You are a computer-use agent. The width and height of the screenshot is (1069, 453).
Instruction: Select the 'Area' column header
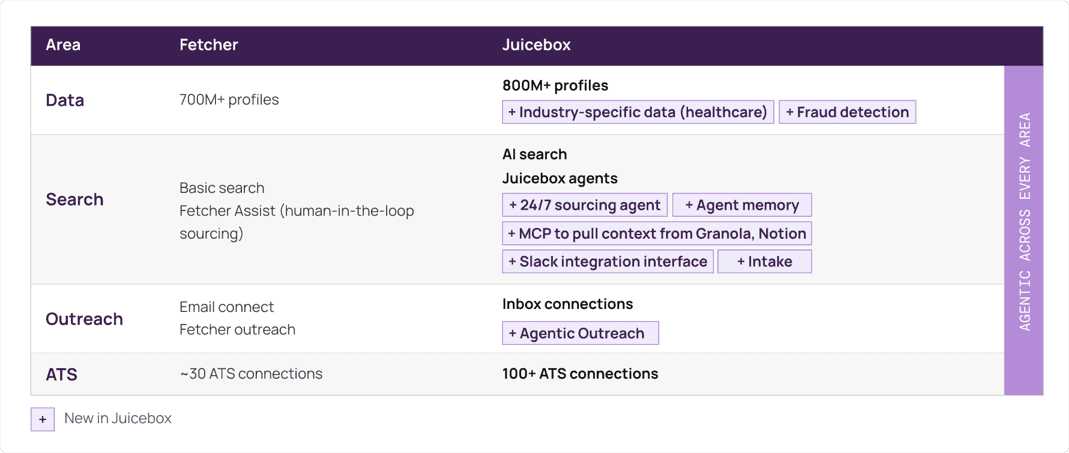(63, 46)
